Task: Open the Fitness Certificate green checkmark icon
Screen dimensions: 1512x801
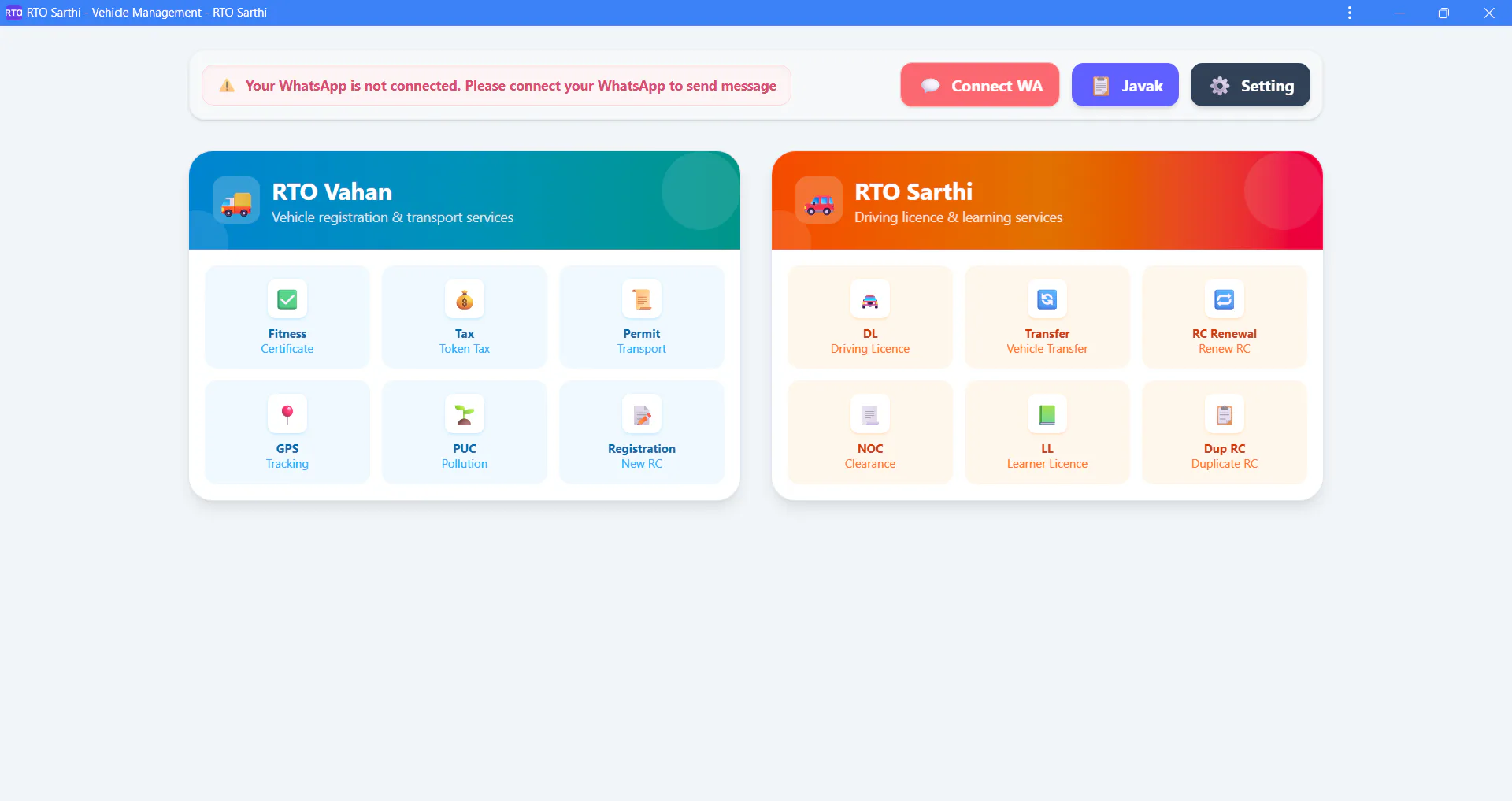Action: 287,299
